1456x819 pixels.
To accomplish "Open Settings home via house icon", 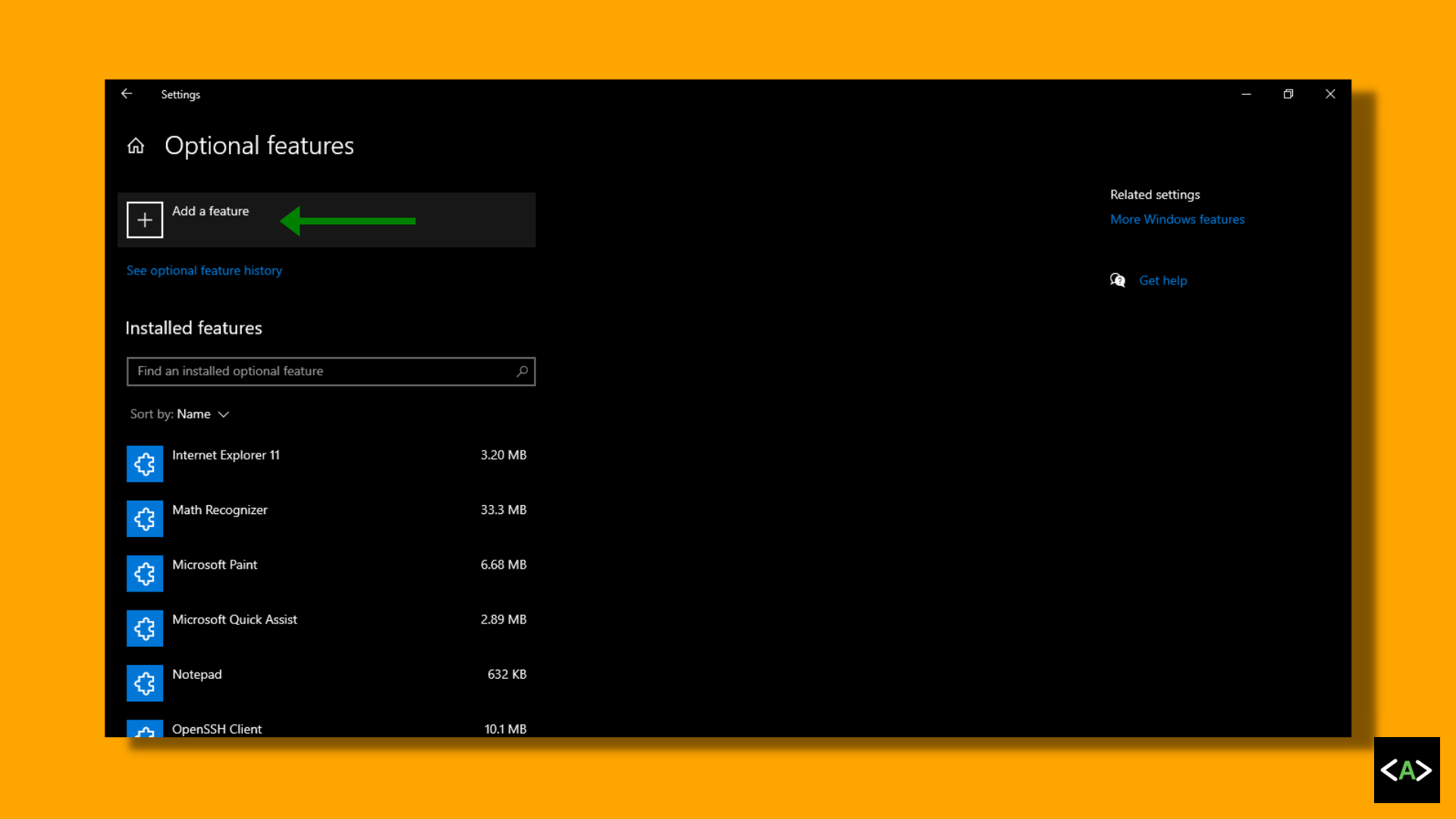I will click(x=136, y=146).
